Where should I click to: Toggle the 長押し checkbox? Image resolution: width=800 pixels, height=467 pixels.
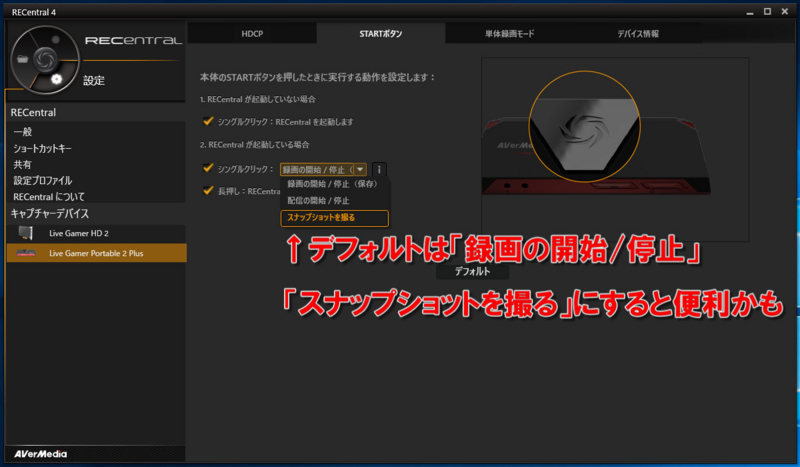click(208, 191)
